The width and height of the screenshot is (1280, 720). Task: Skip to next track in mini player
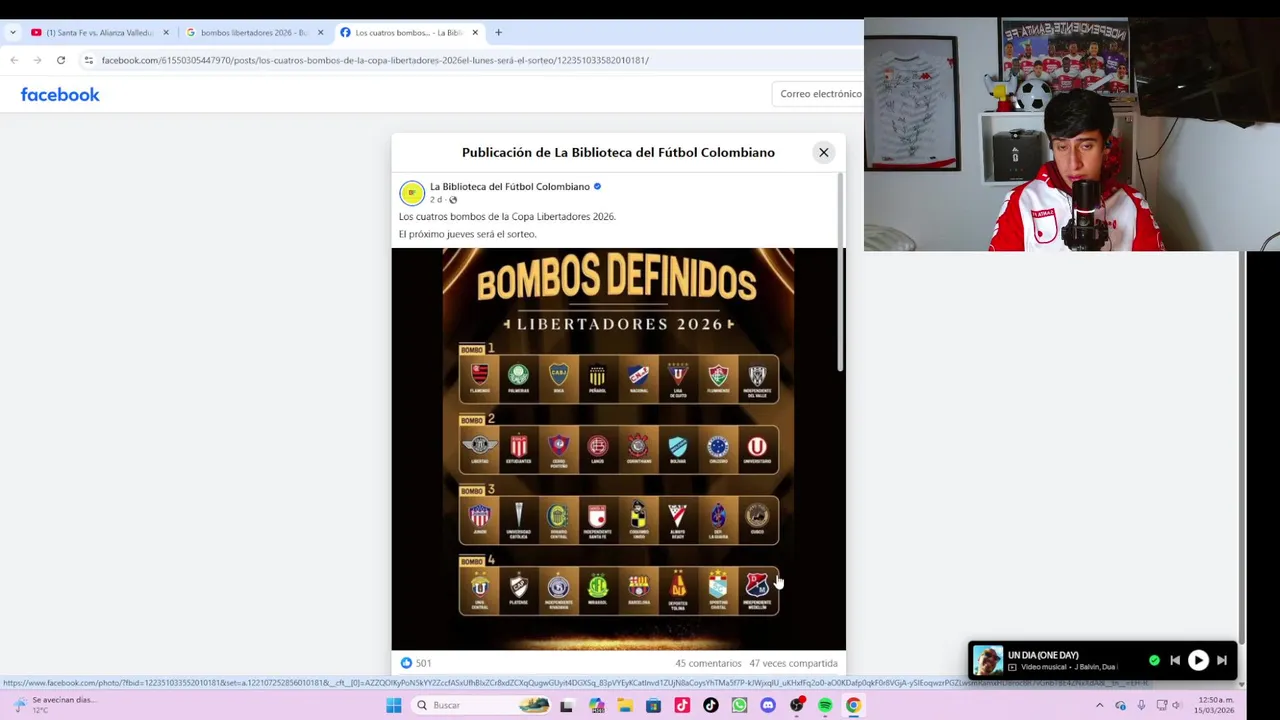click(1221, 661)
